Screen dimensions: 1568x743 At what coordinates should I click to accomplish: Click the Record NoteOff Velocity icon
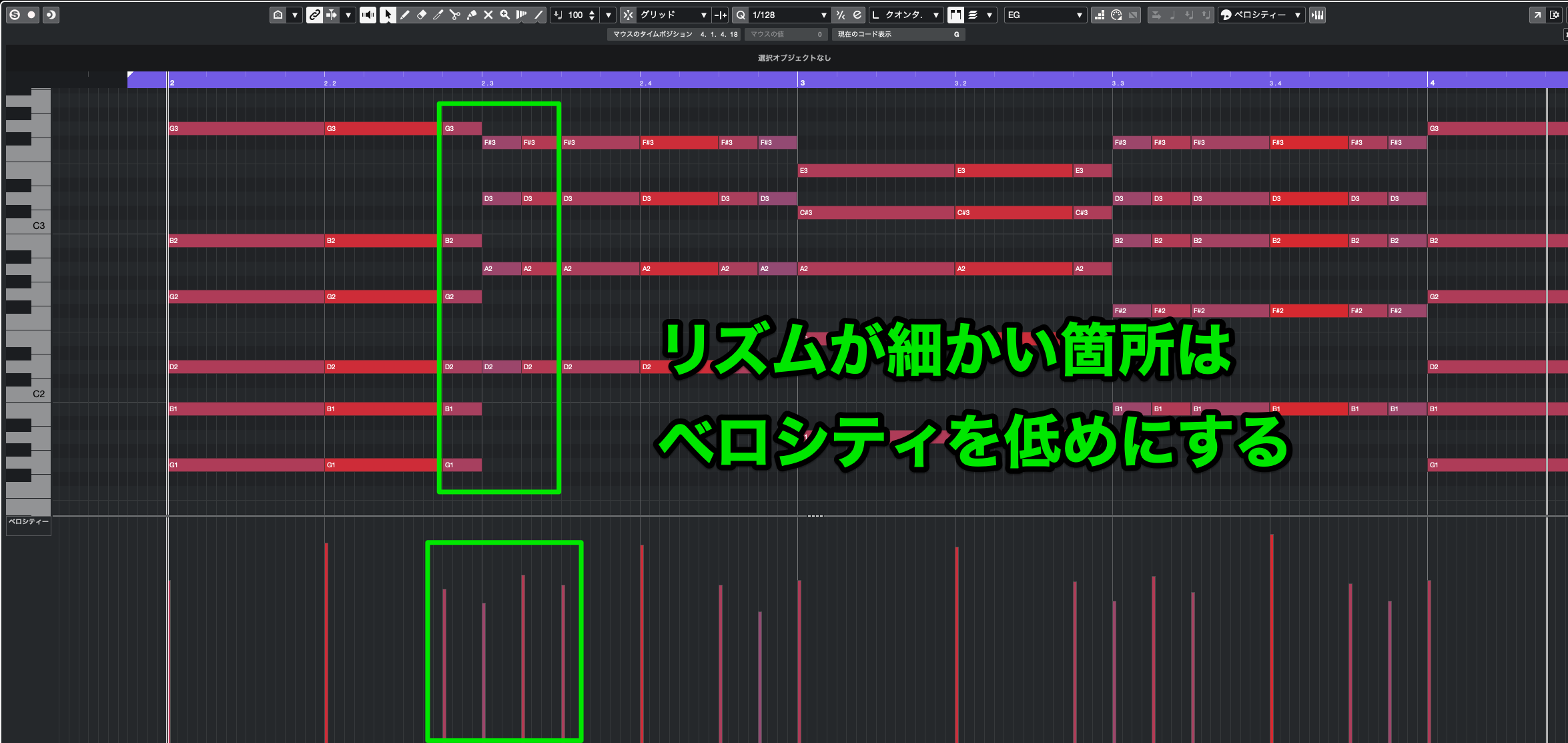coord(1205,15)
